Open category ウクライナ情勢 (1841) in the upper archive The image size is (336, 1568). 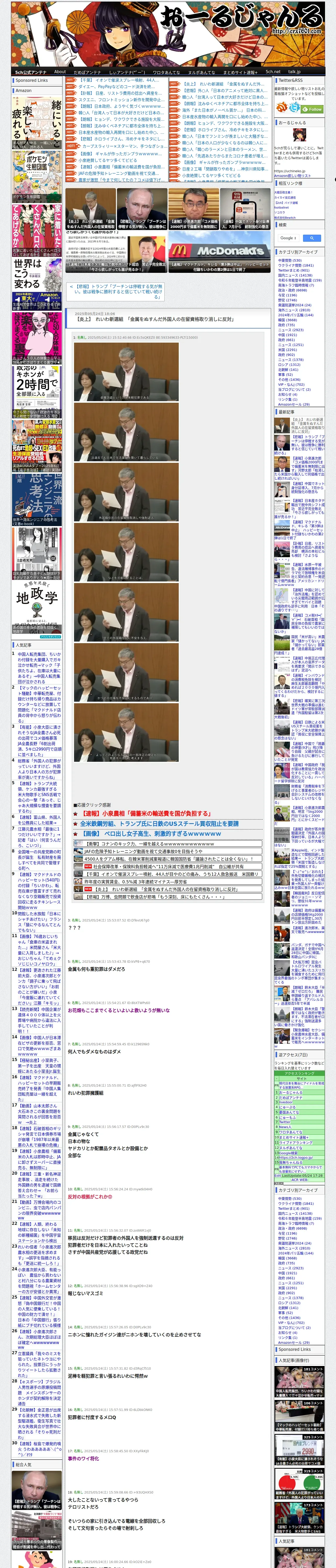click(296, 266)
